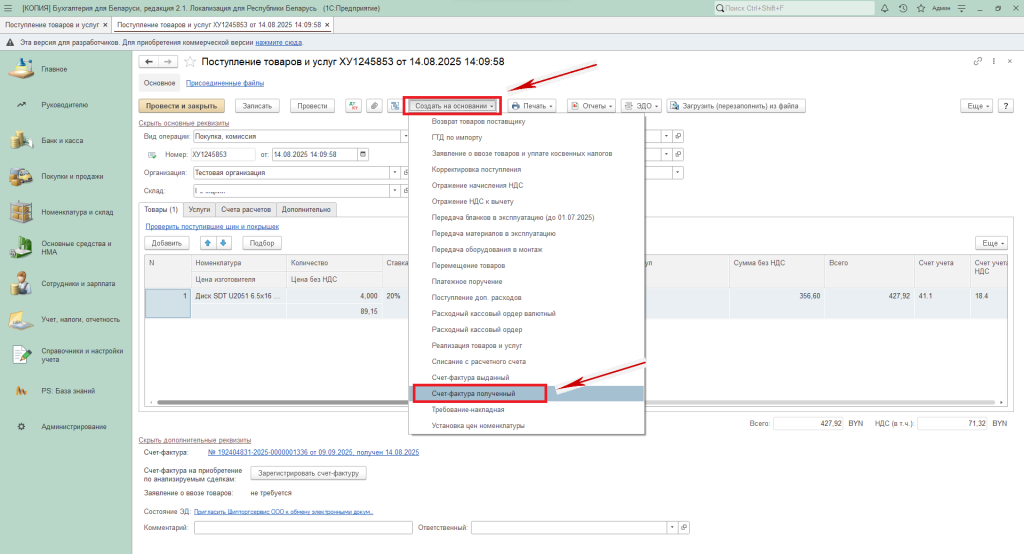The width and height of the screenshot is (1024, 554).
Task: Get document link icon at top right
Action: [x=978, y=62]
